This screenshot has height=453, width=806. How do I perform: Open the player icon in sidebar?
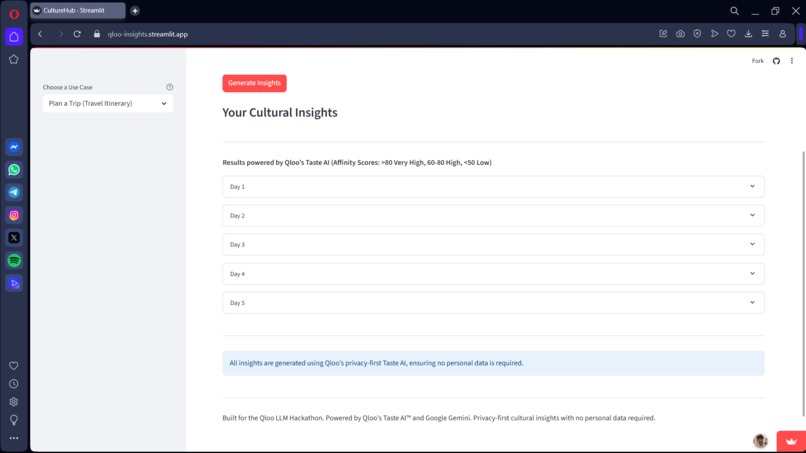(x=14, y=283)
